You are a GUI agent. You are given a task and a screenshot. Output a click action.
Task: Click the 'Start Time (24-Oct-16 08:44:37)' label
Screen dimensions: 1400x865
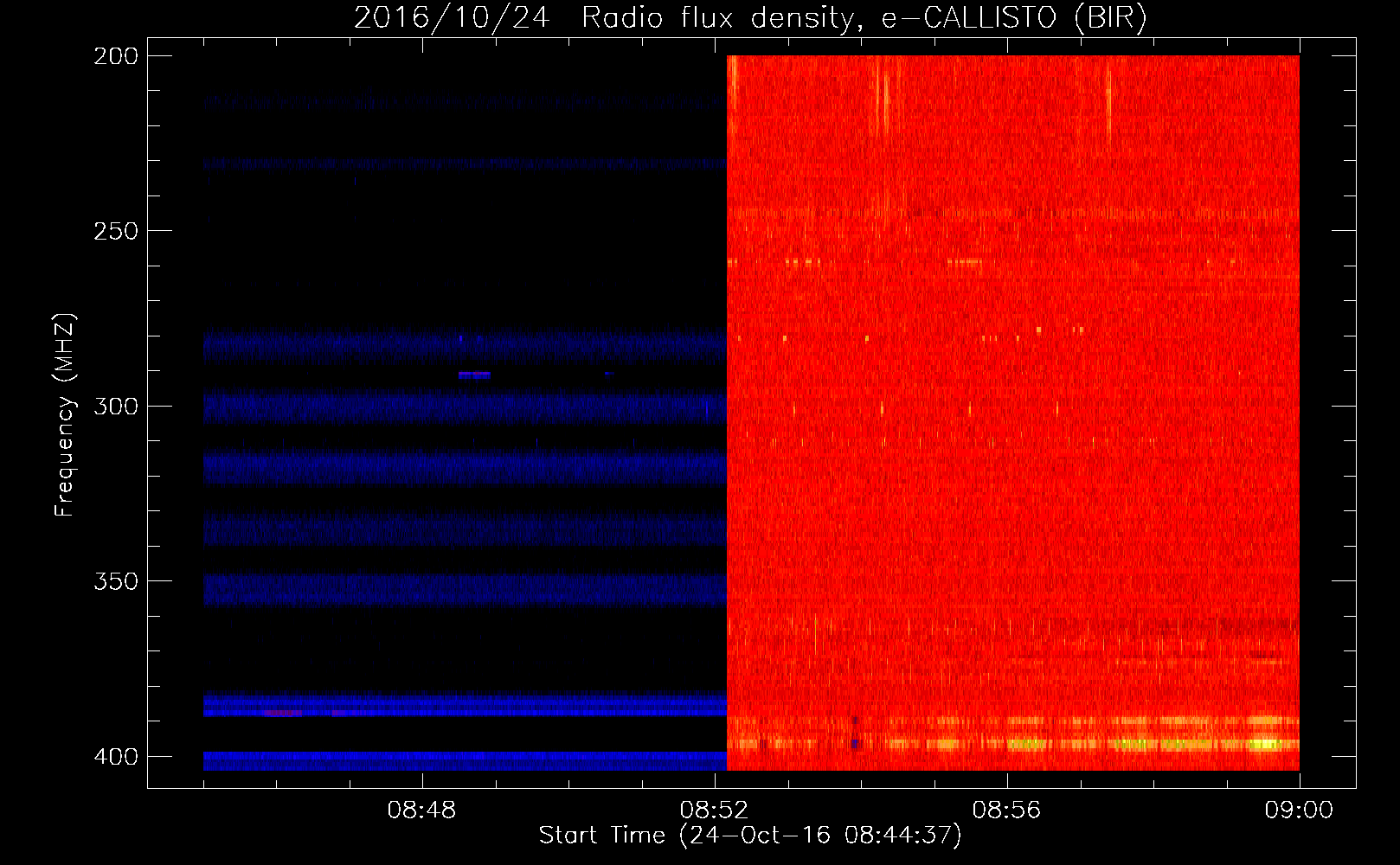coord(750,836)
